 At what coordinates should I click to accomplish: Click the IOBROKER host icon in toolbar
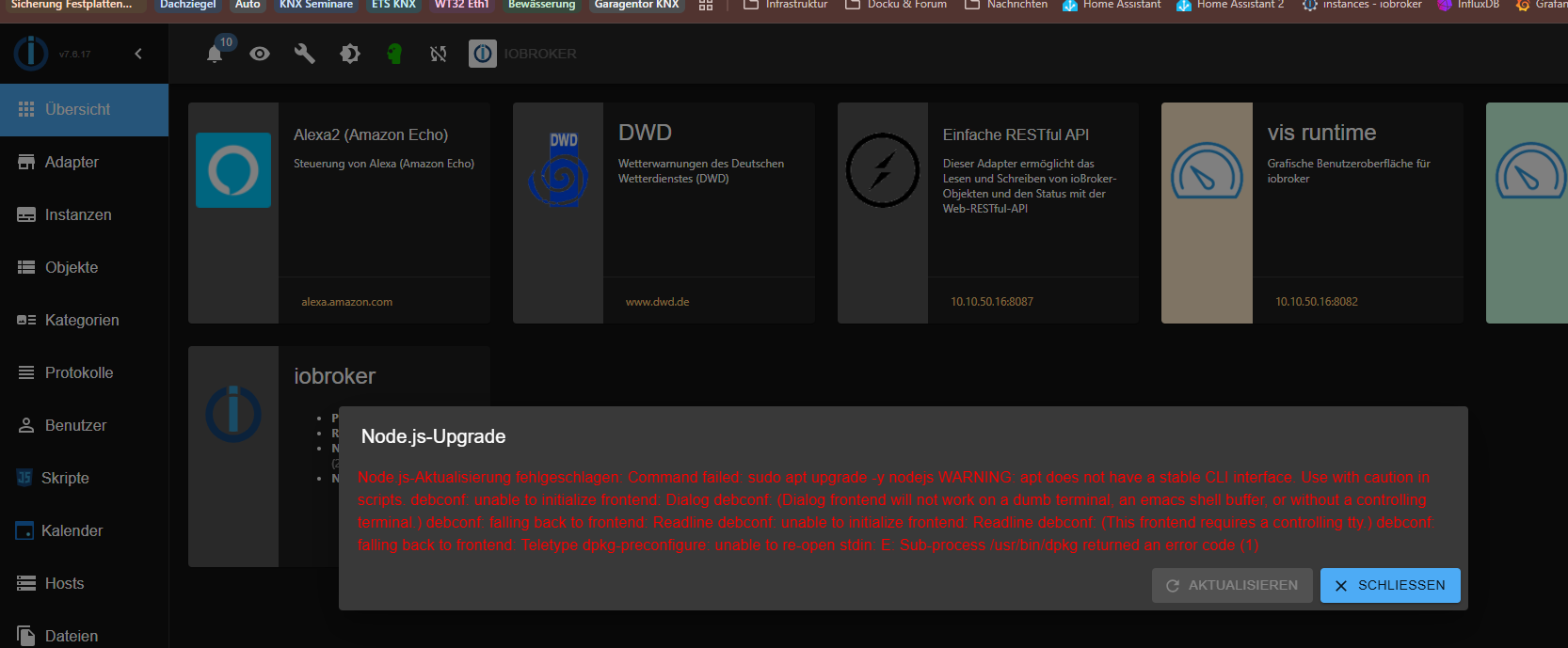483,54
